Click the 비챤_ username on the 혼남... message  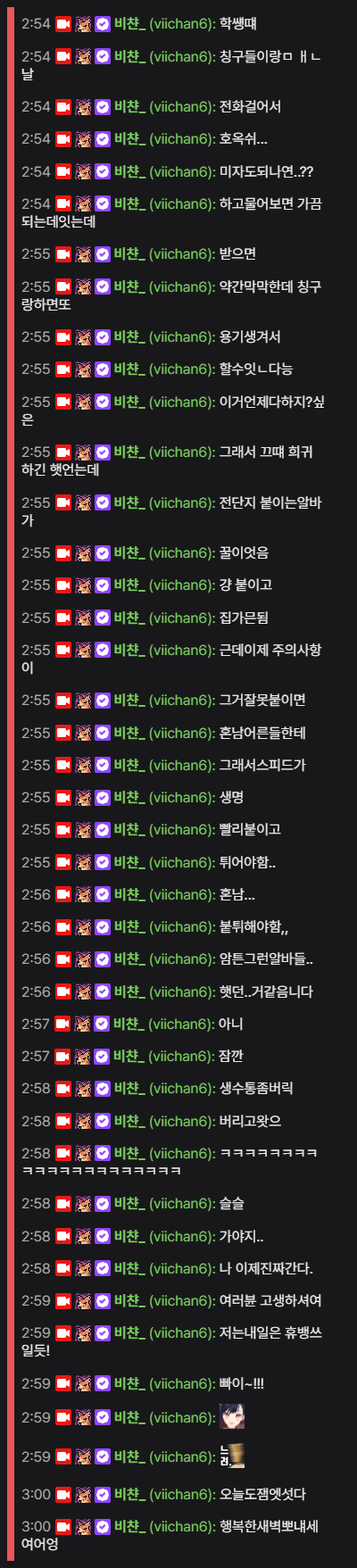(129, 895)
